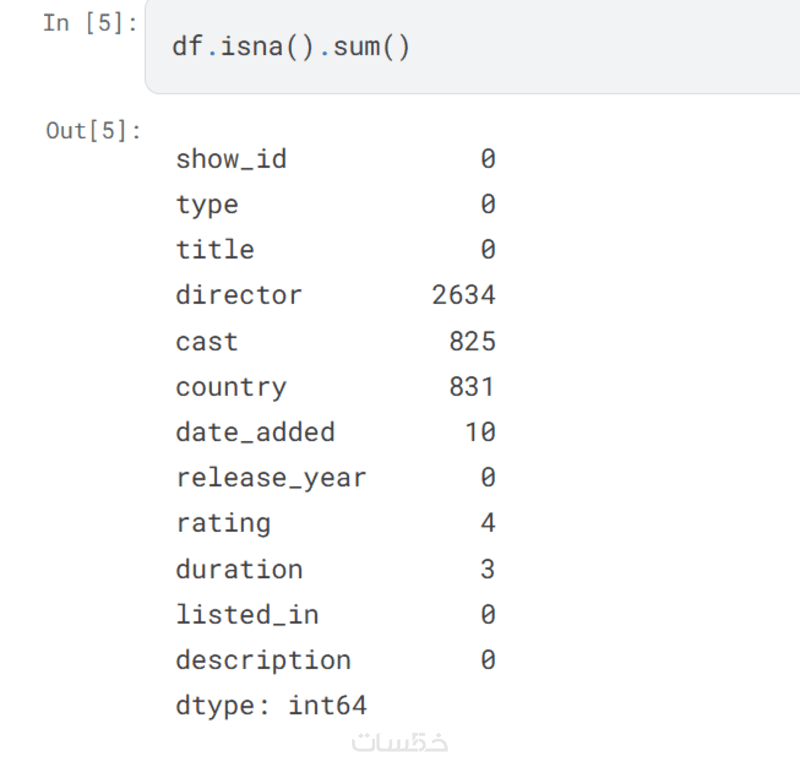Click the date_added row label
This screenshot has height=767, width=800.
point(255,432)
